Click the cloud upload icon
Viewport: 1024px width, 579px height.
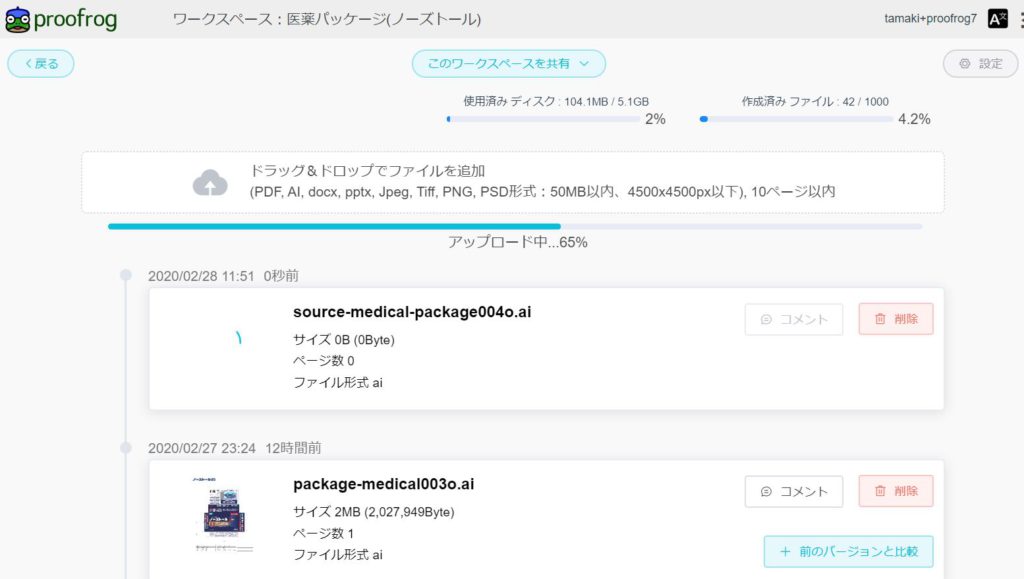(210, 182)
